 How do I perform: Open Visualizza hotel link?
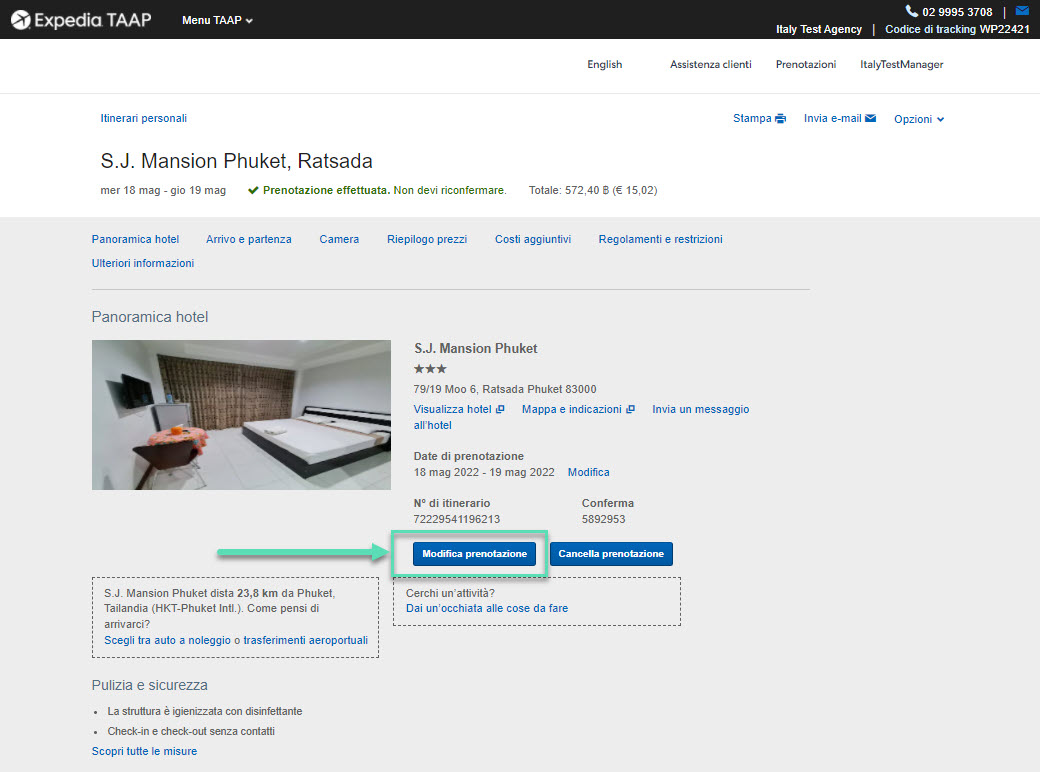pos(452,409)
